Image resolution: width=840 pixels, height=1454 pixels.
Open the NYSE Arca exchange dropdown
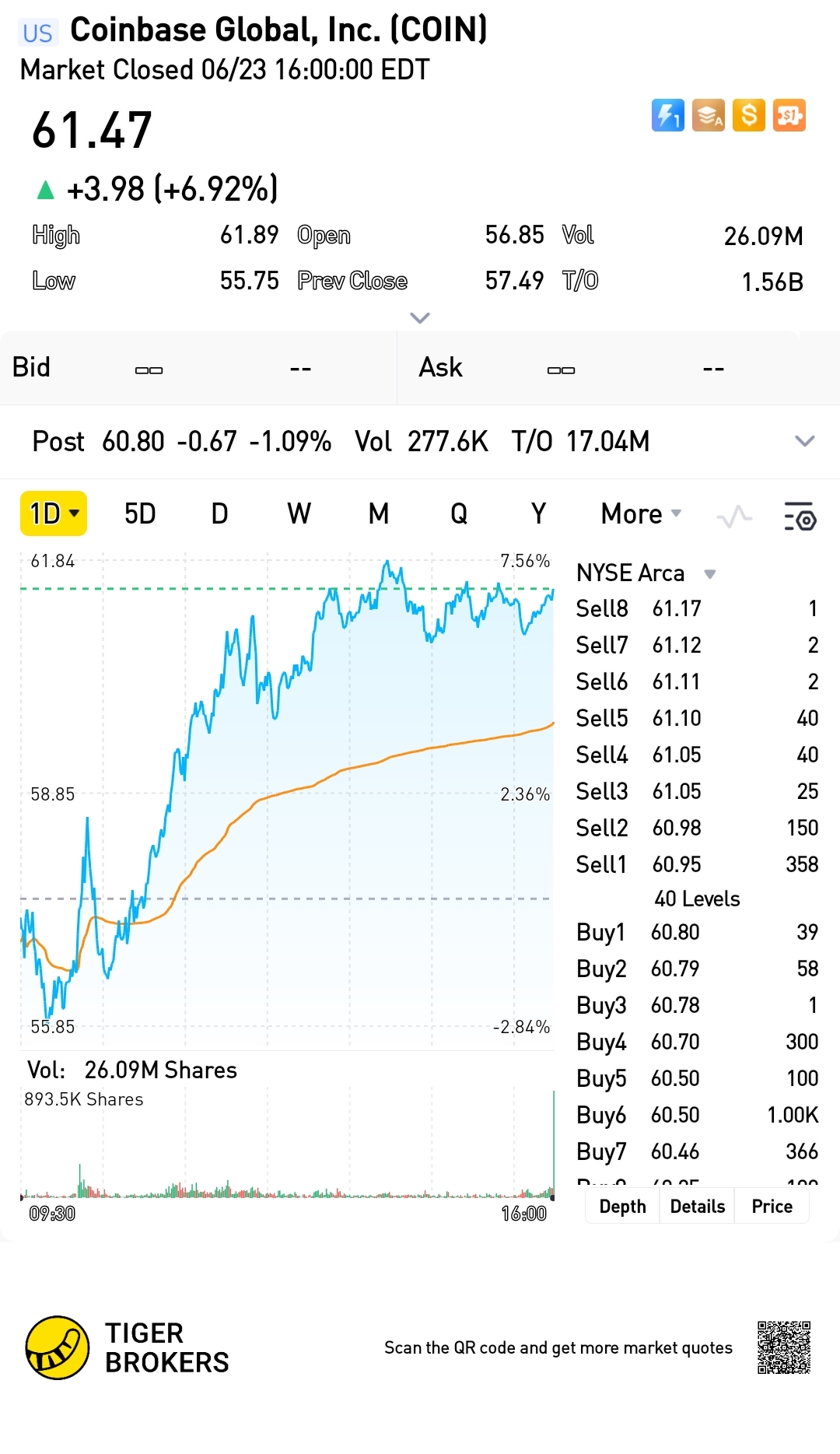709,574
